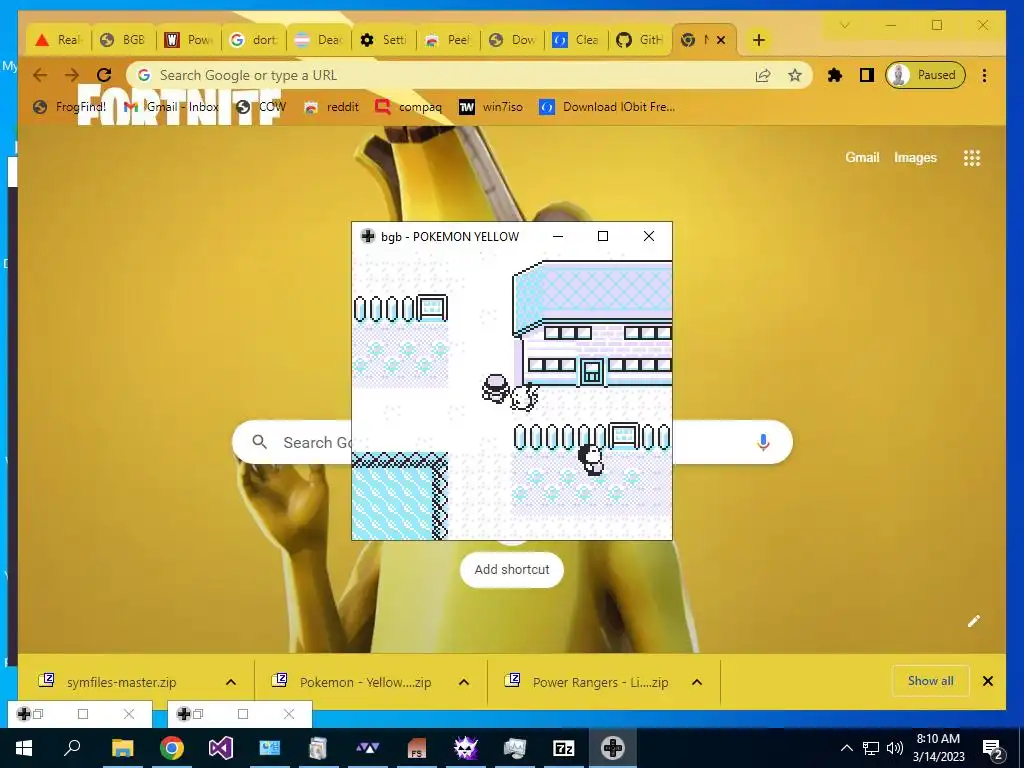This screenshot has height=768, width=1024.
Task: Share this page via address bar icon
Action: click(763, 75)
